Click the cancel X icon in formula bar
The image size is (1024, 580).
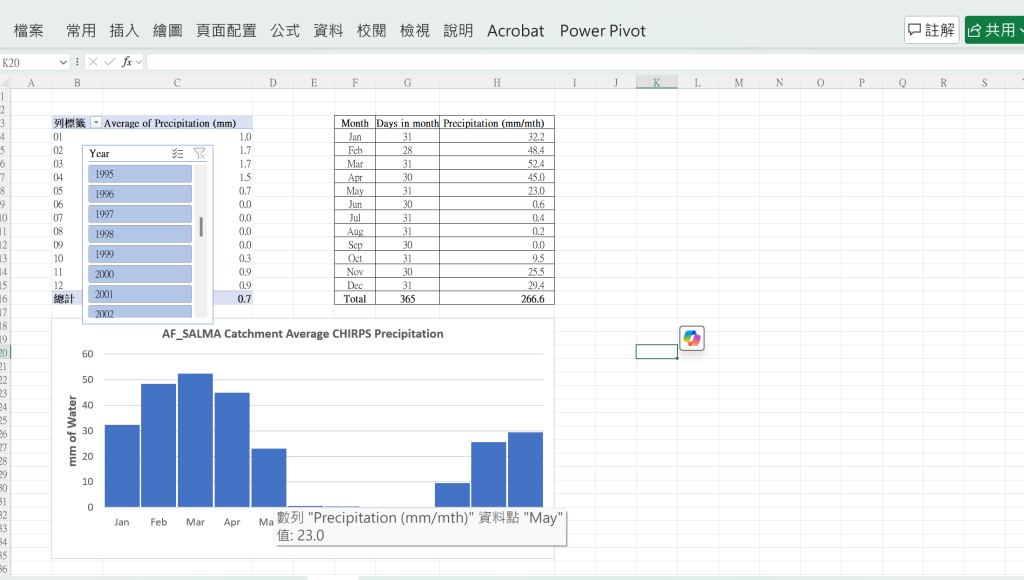tap(93, 62)
